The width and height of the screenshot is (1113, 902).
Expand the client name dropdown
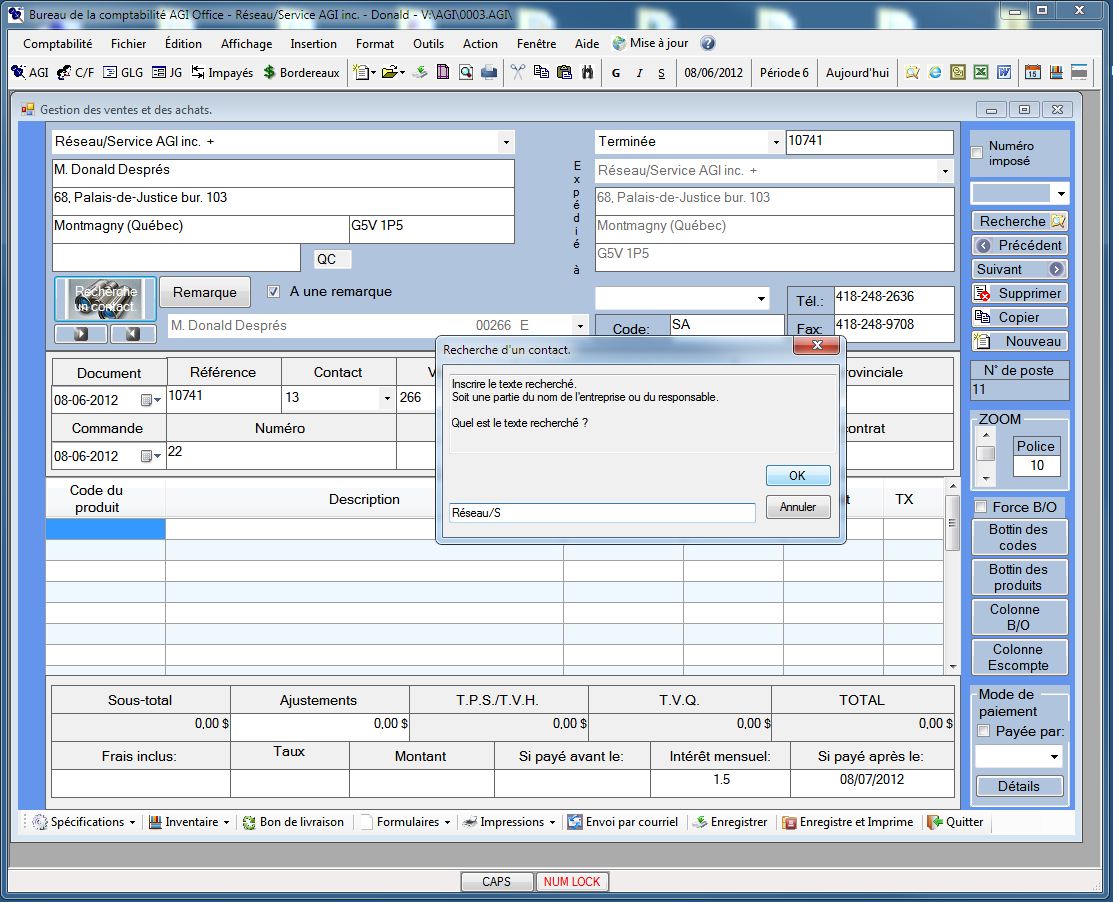(x=505, y=142)
